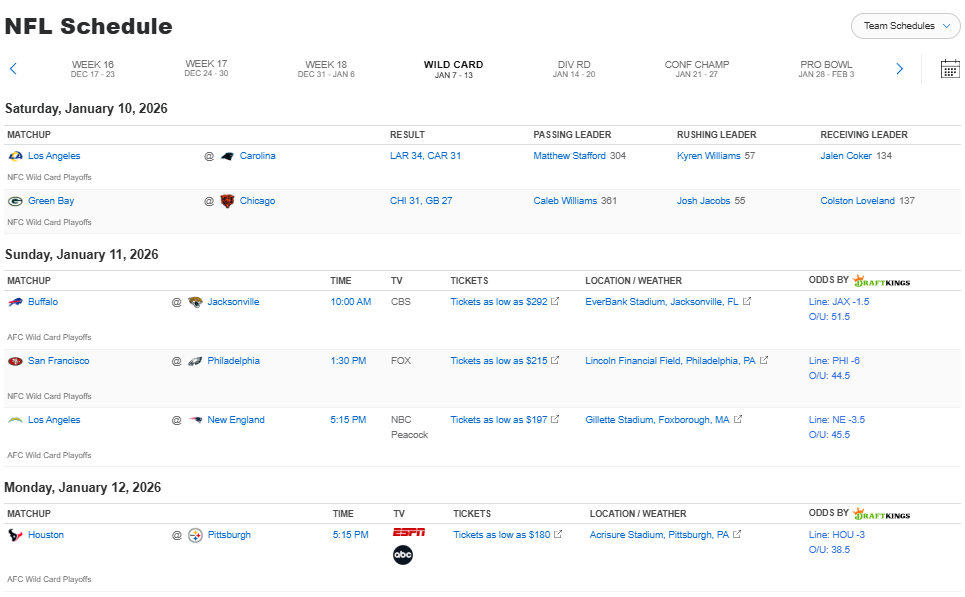Click the Carolina Panthers logo
Image resolution: width=965 pixels, height=597 pixels.
225,155
